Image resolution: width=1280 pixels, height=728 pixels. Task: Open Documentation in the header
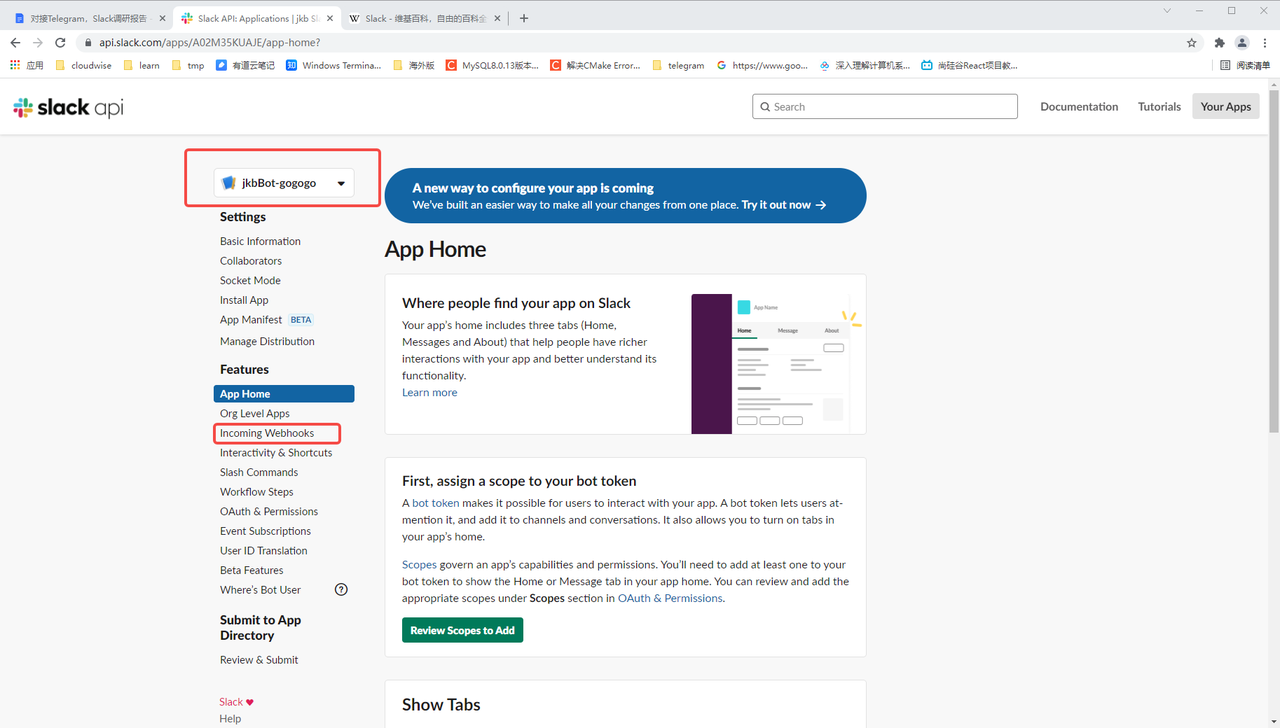coord(1079,107)
